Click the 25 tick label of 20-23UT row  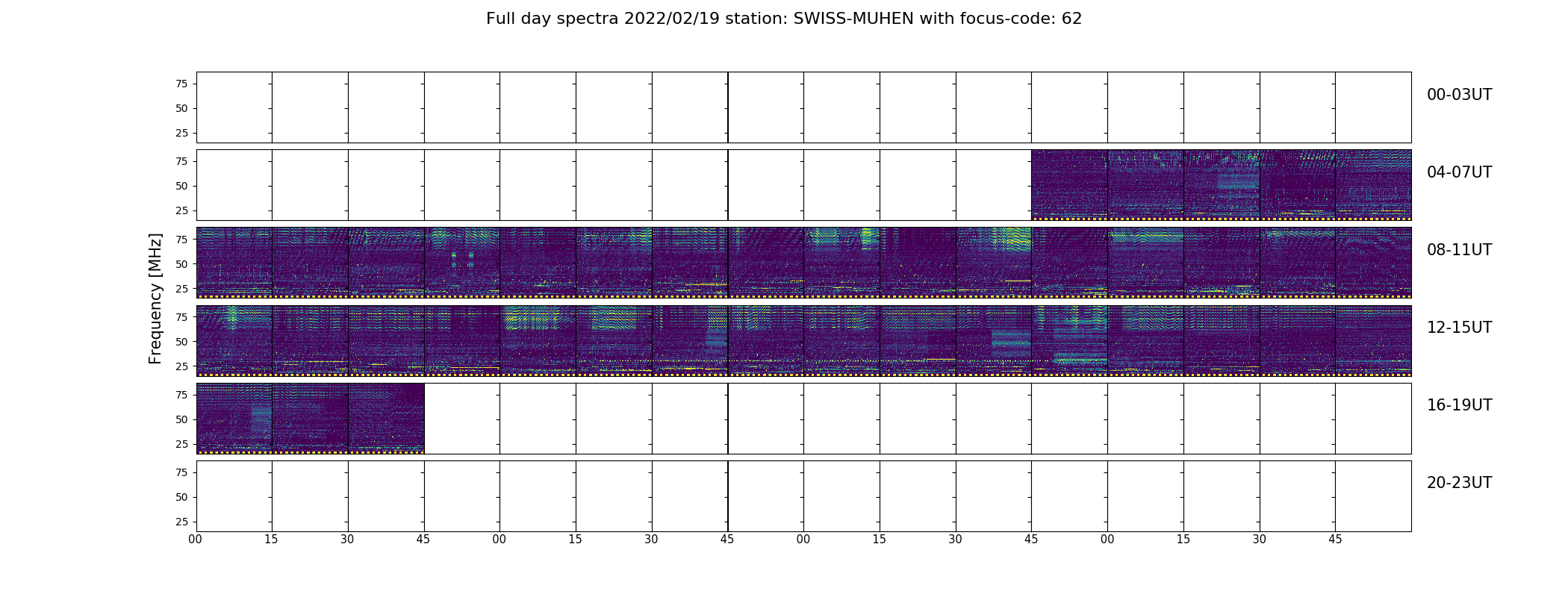click(181, 522)
